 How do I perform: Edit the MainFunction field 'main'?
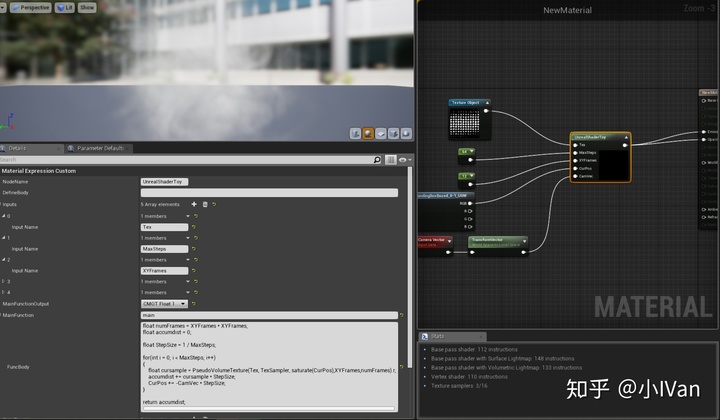pyautogui.click(x=269, y=315)
